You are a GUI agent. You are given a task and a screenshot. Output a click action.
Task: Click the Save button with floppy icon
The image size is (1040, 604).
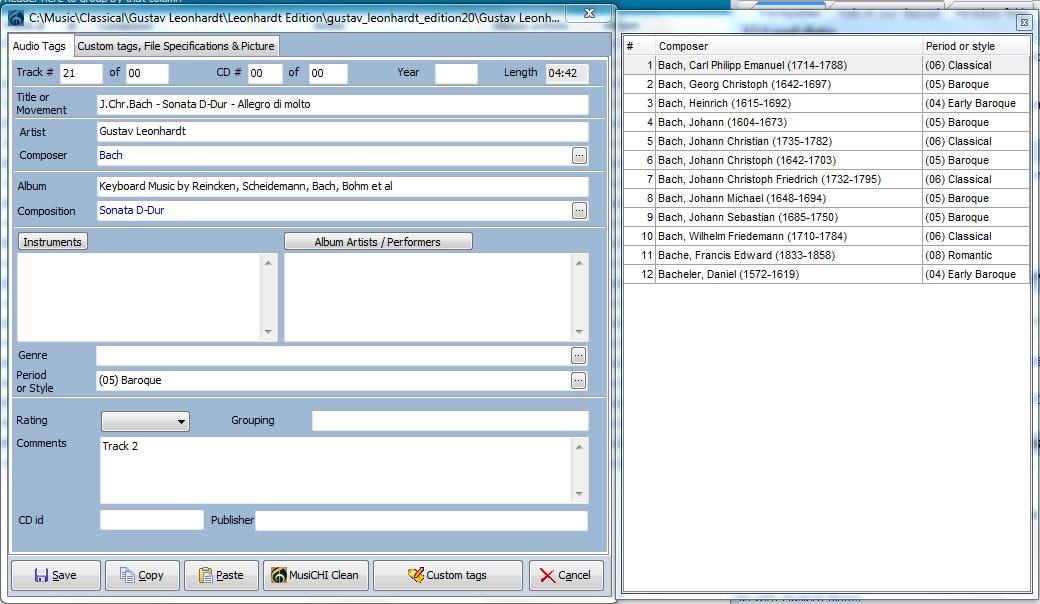[x=56, y=575]
